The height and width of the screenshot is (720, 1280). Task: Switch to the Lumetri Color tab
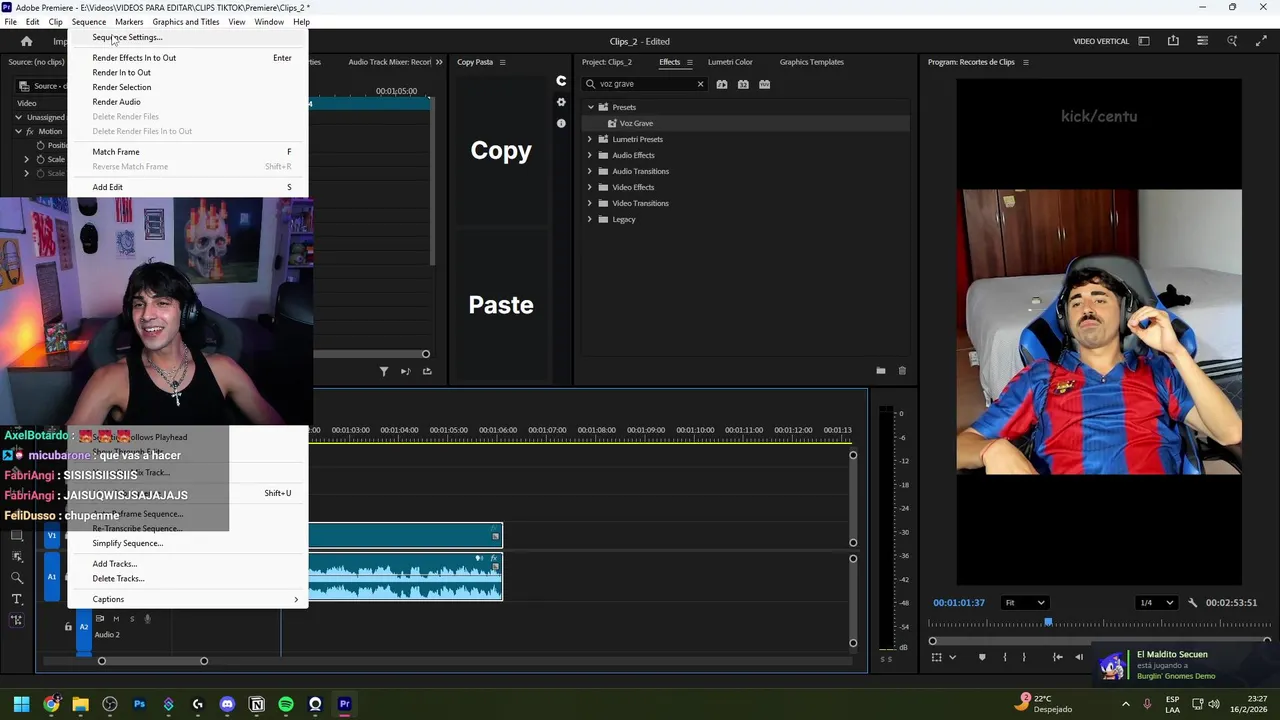coord(730,62)
